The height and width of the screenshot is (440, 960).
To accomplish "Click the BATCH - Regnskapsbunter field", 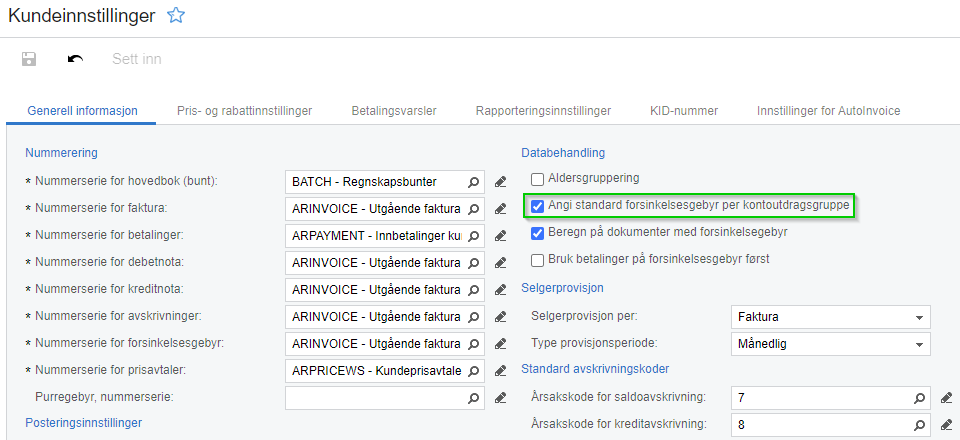I will (385, 182).
